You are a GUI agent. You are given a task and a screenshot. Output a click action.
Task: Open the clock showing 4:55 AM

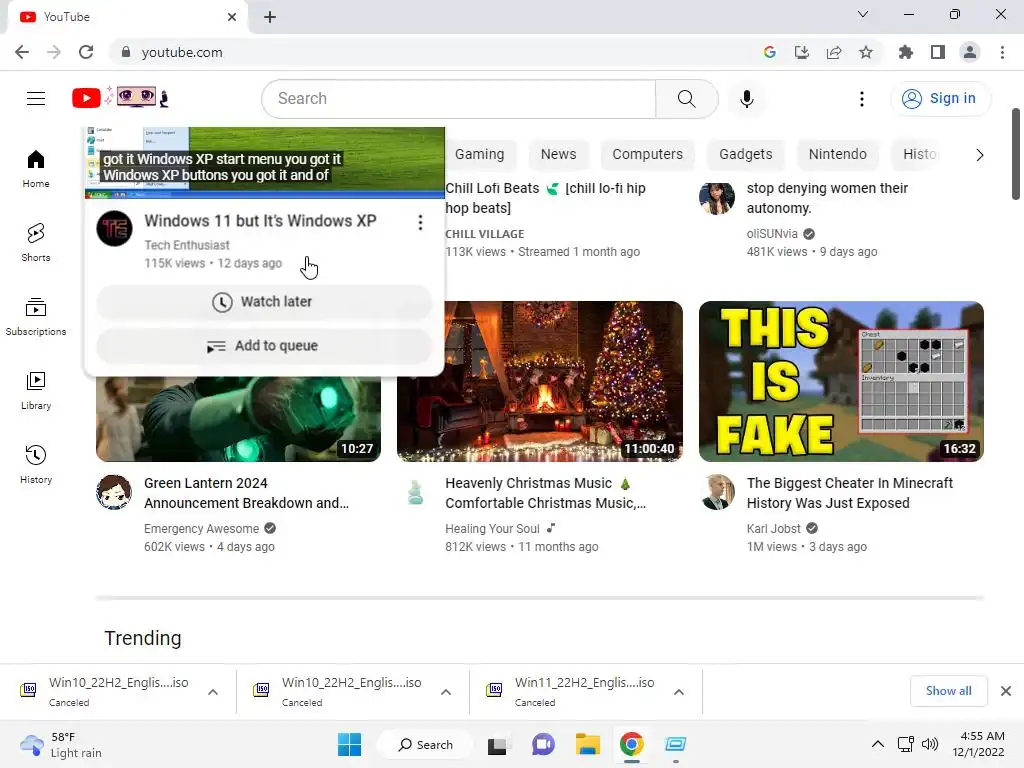pyautogui.click(x=978, y=744)
